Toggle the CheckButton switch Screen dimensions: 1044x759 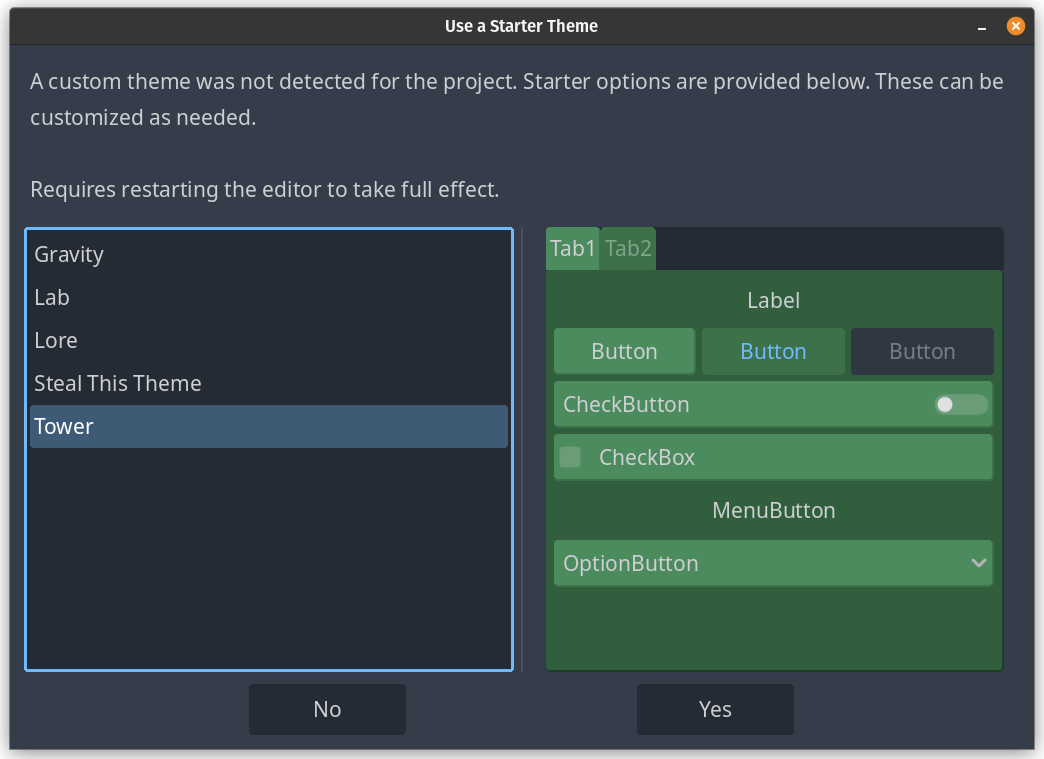[960, 405]
